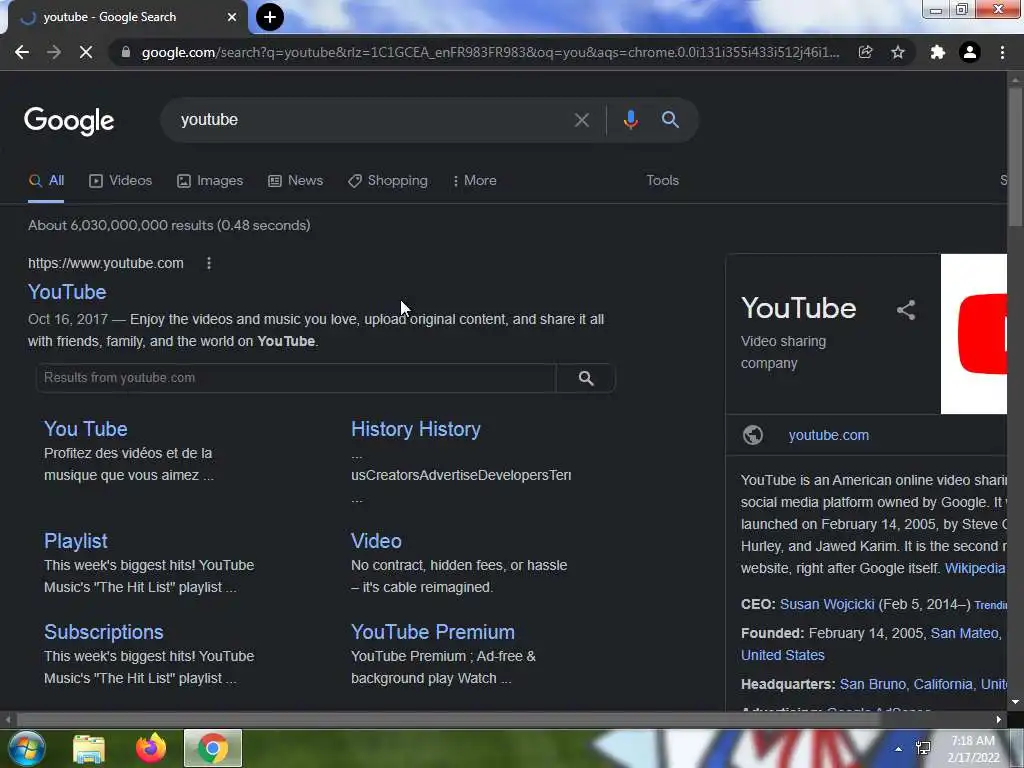Click the vertical scrollbar down arrow
This screenshot has width=1024, height=768.
1015,703
